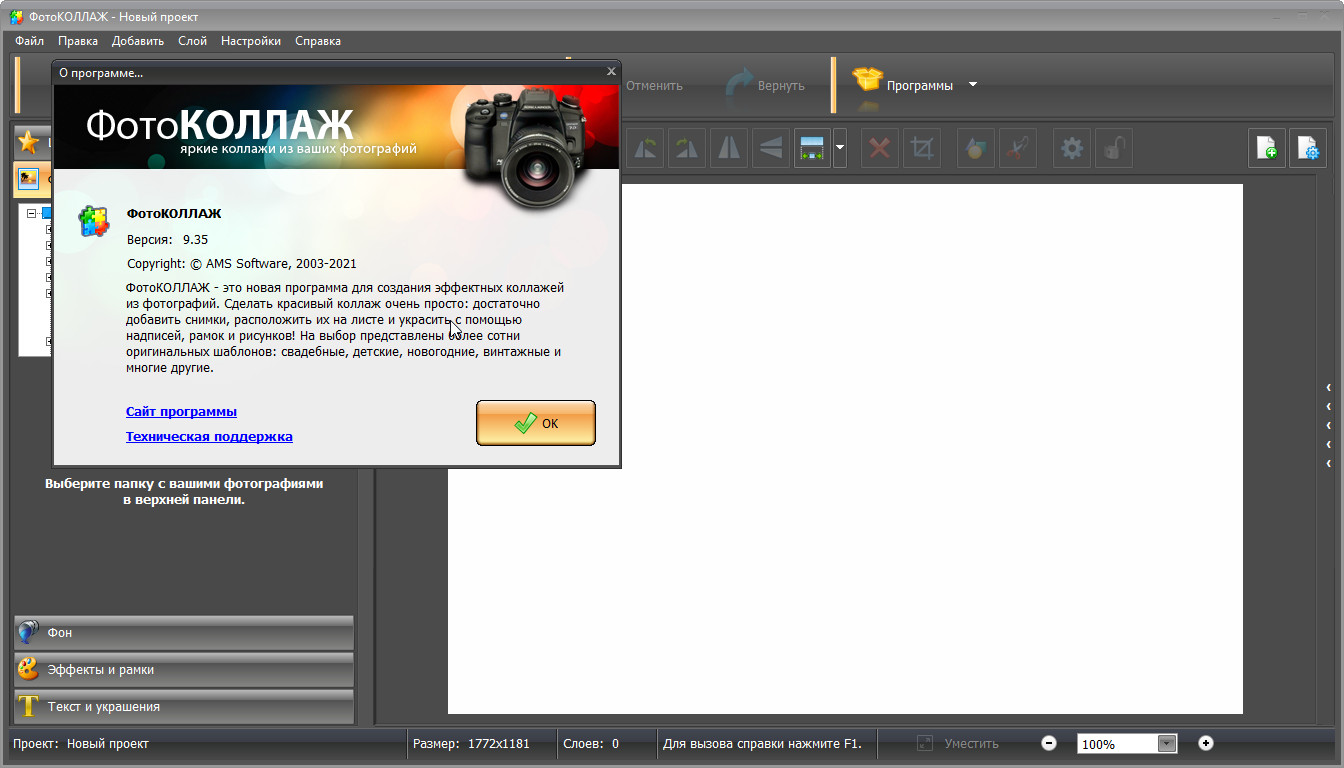Open the Файл menu
Image resolution: width=1344 pixels, height=768 pixels.
coord(29,41)
